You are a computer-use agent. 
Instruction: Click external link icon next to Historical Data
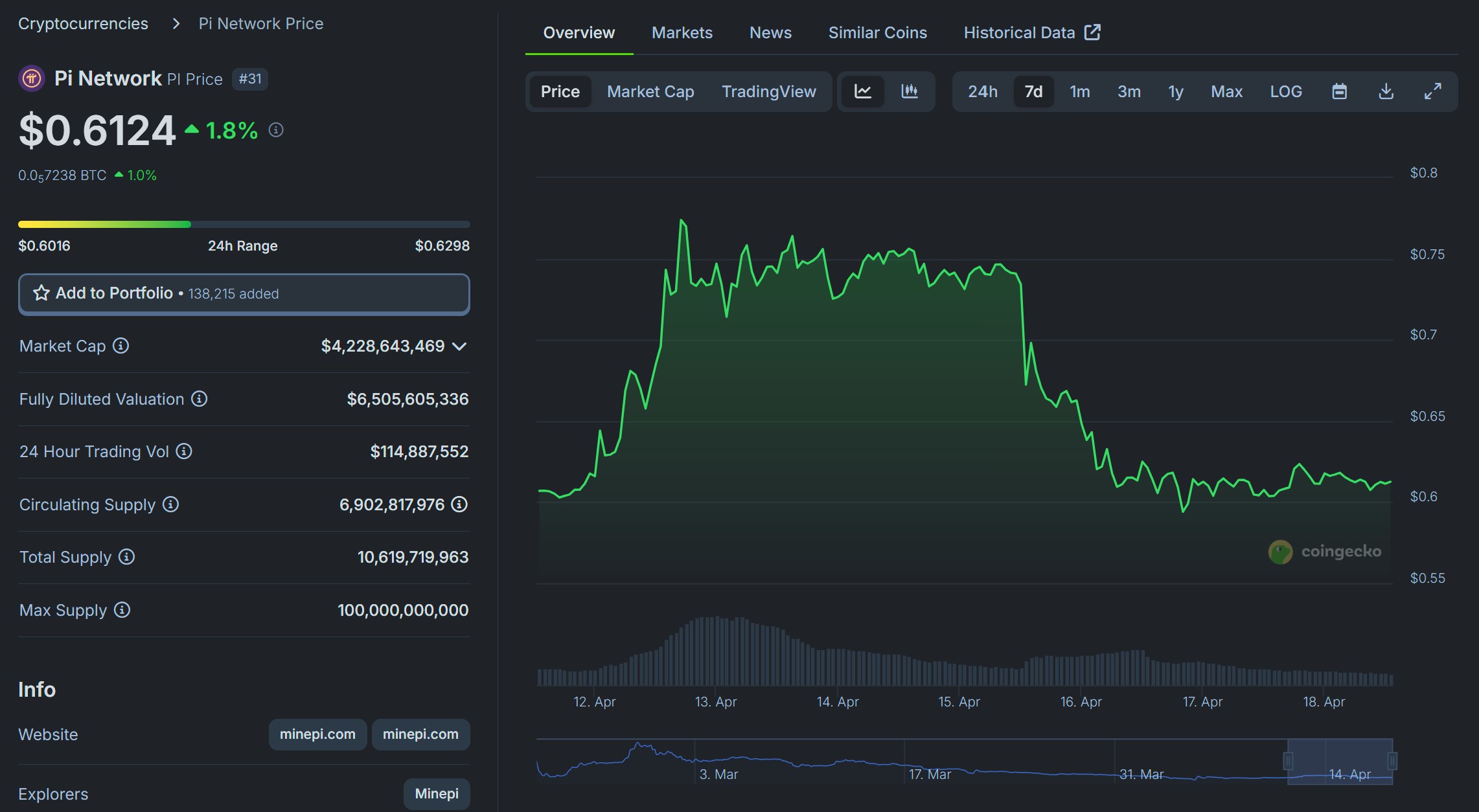pos(1093,32)
